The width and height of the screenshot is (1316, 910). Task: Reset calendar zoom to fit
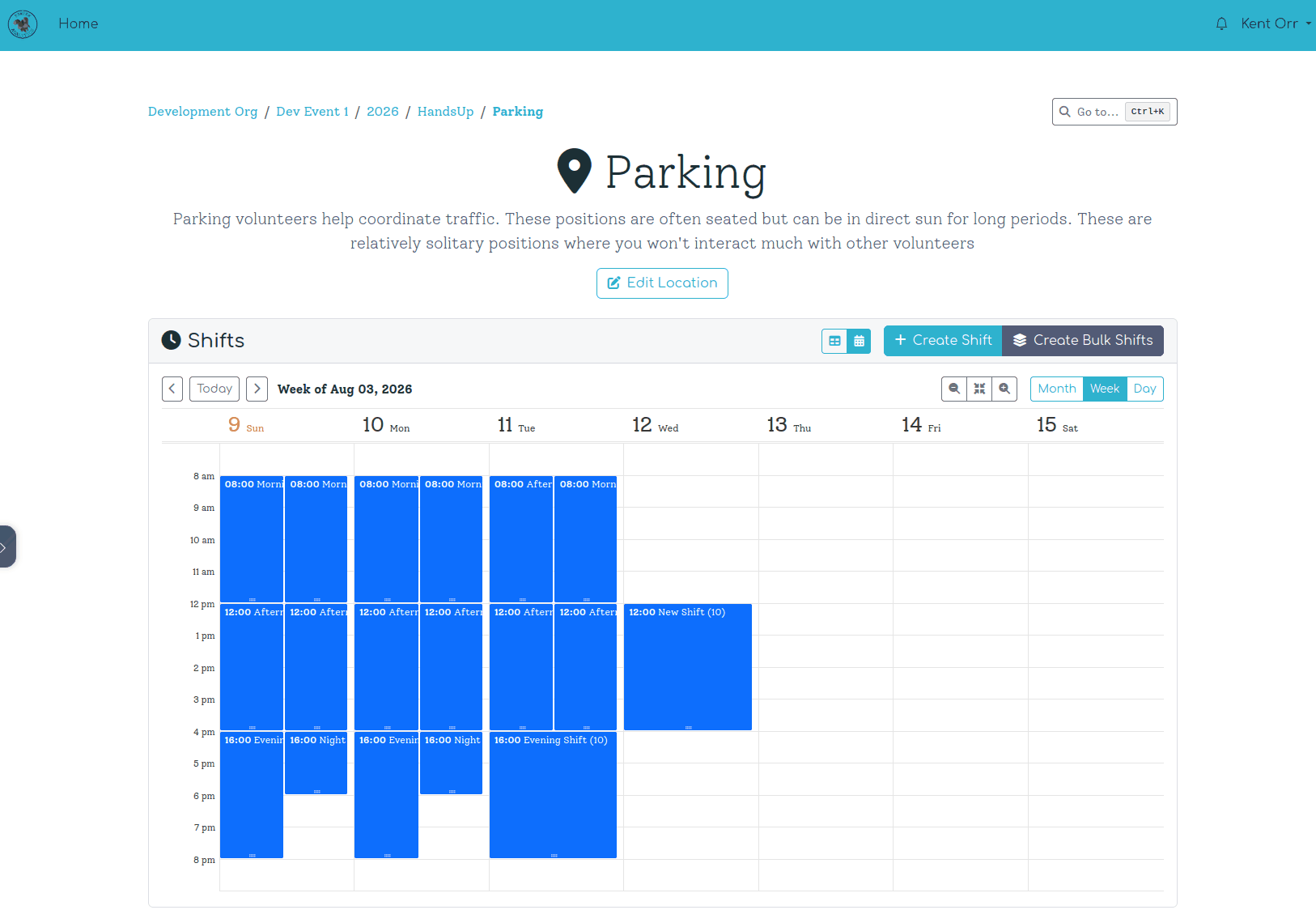[979, 389]
